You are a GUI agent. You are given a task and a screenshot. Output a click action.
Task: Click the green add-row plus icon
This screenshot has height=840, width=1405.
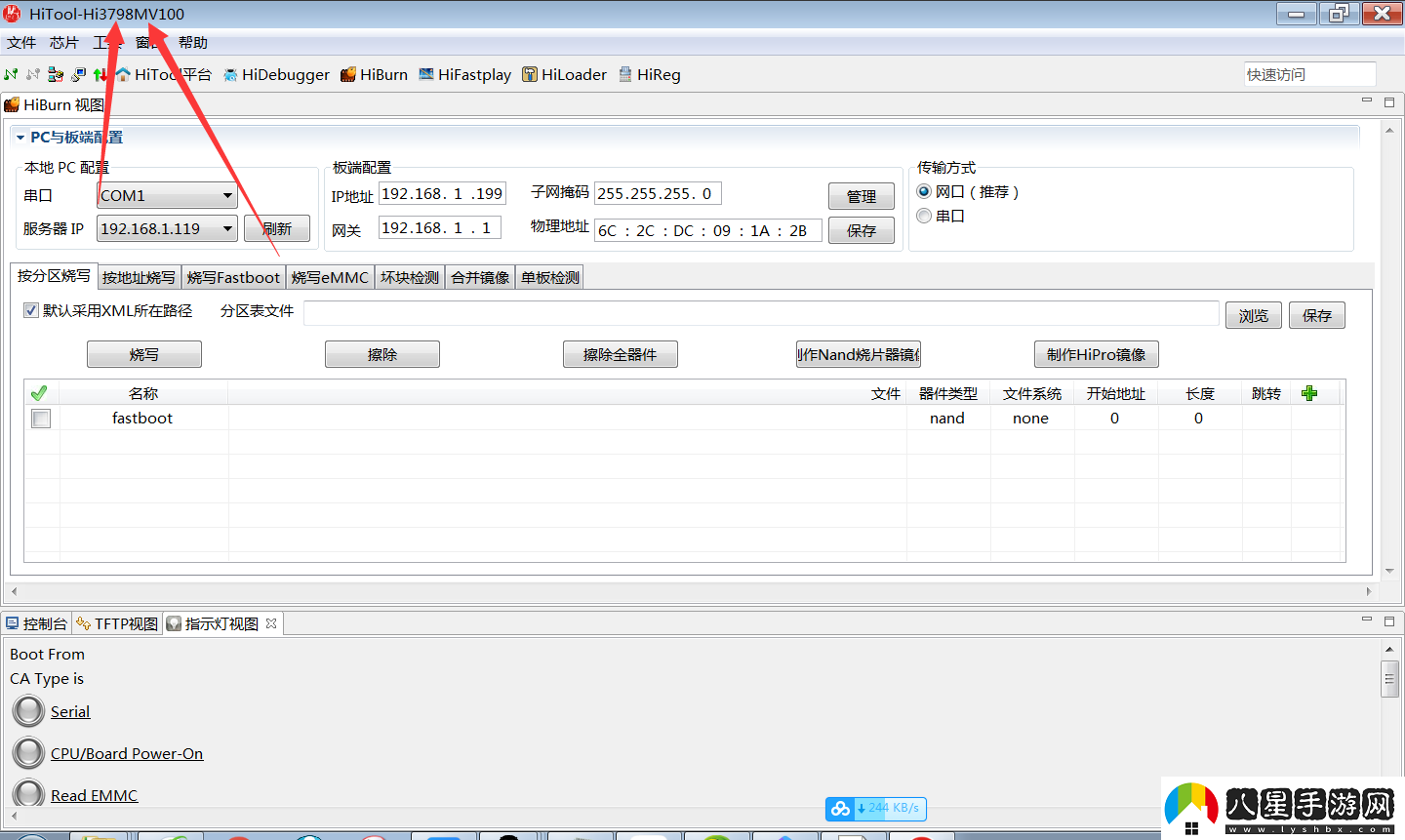click(1309, 392)
